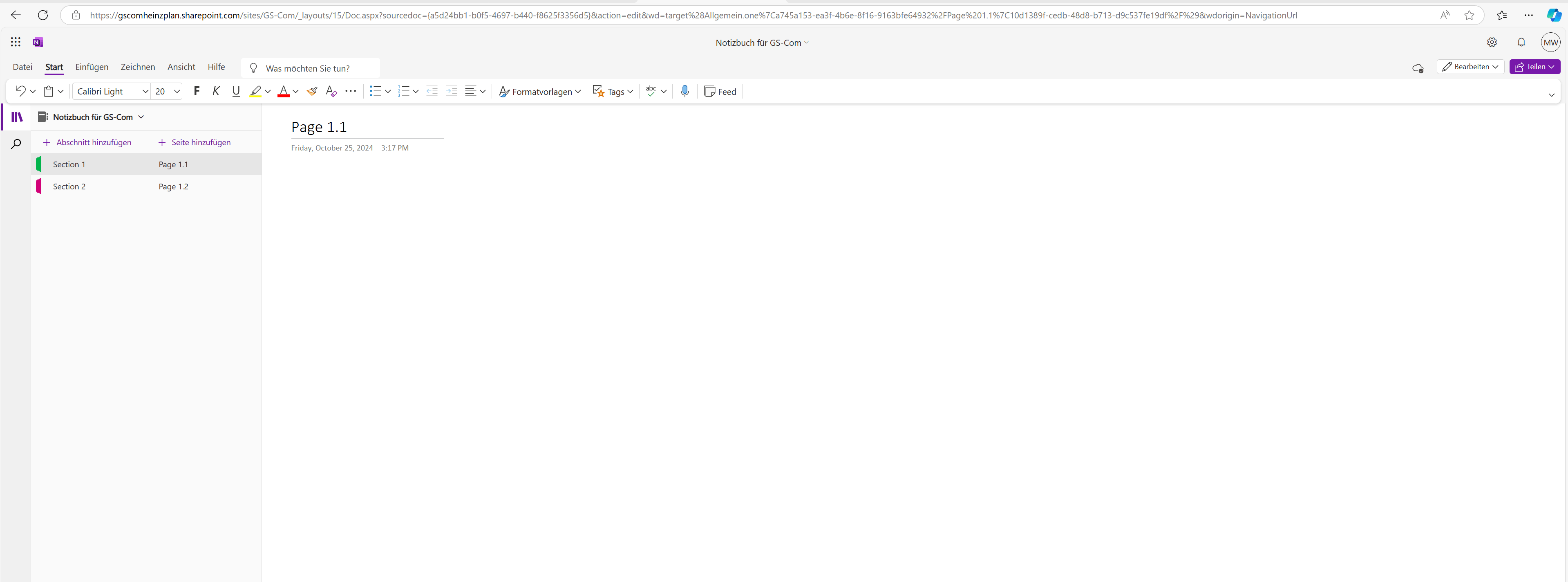Toggle italic formatting (K)
The image size is (1568, 582).
[216, 92]
